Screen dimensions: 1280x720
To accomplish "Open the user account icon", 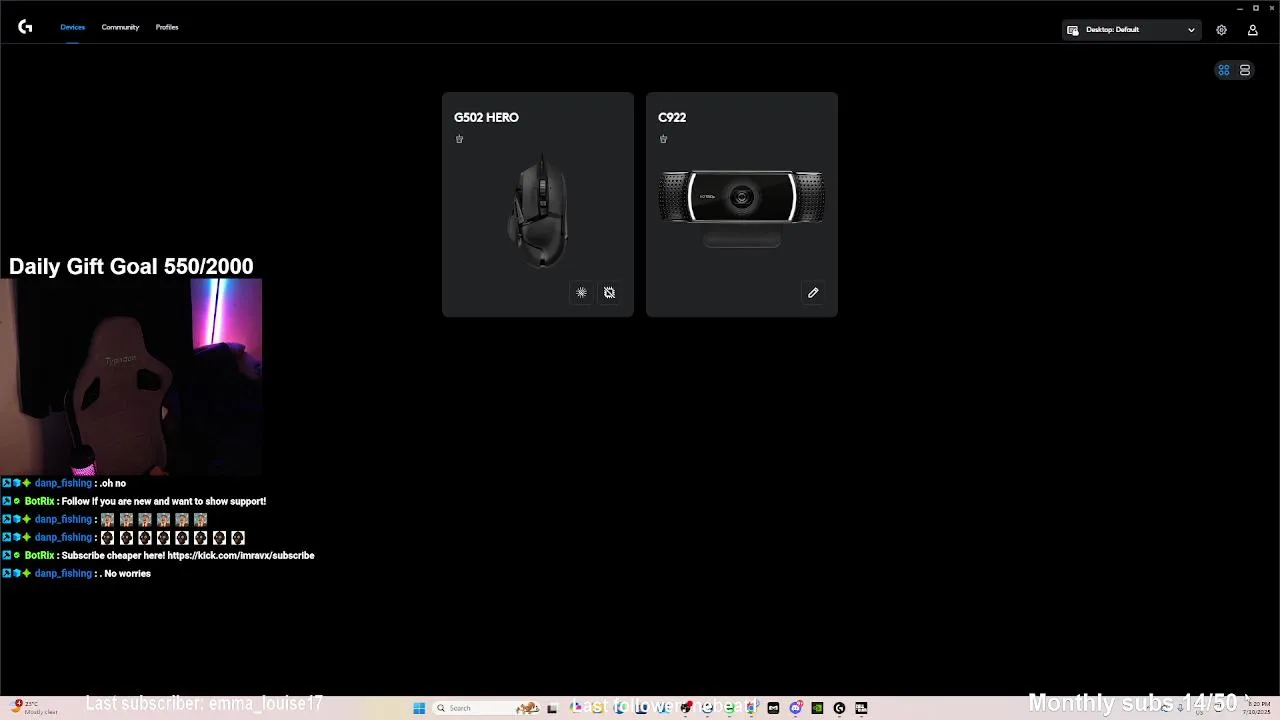I will 1252,30.
